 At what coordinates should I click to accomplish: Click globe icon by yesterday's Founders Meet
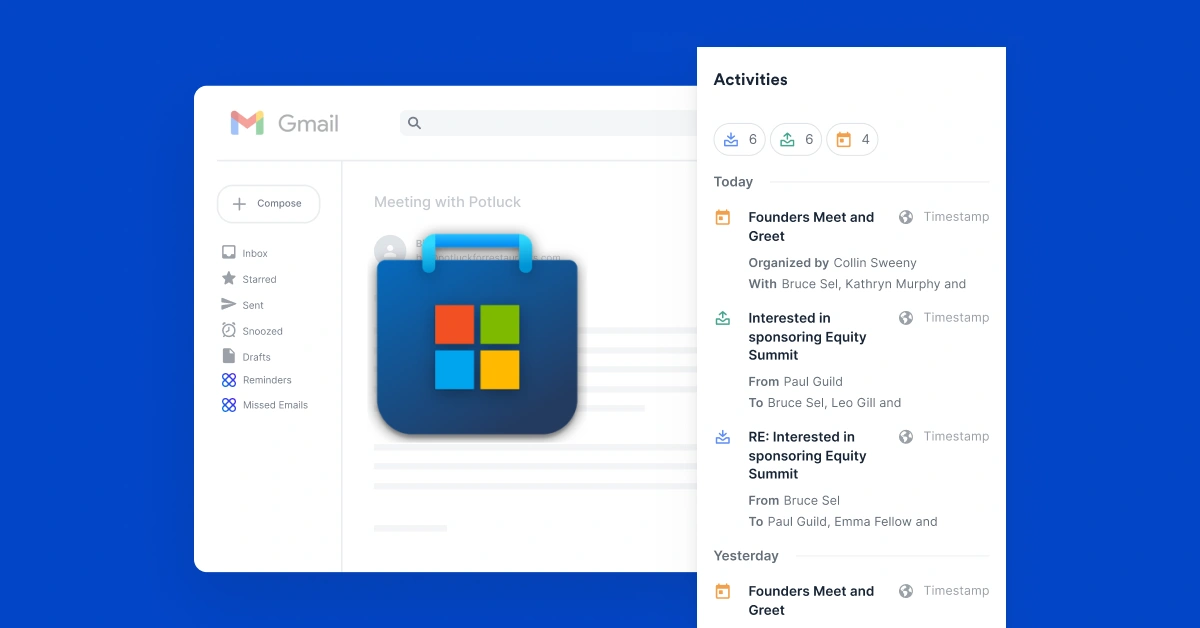coord(906,591)
